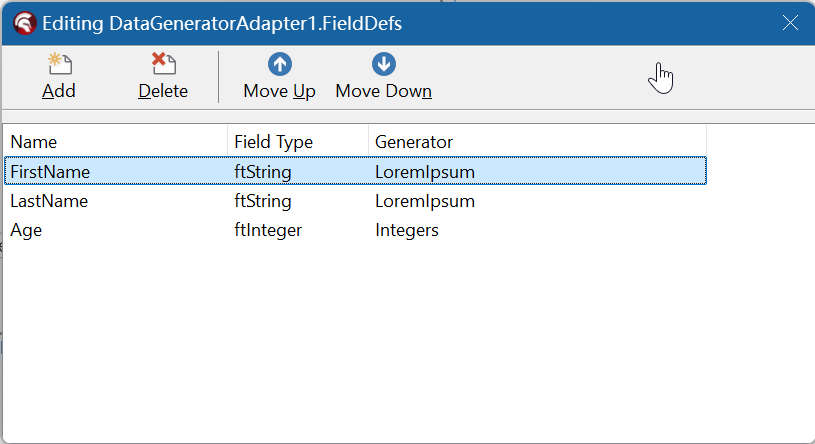Click the Move Up arrow icon
Viewport: 815px width, 444px height.
click(280, 65)
